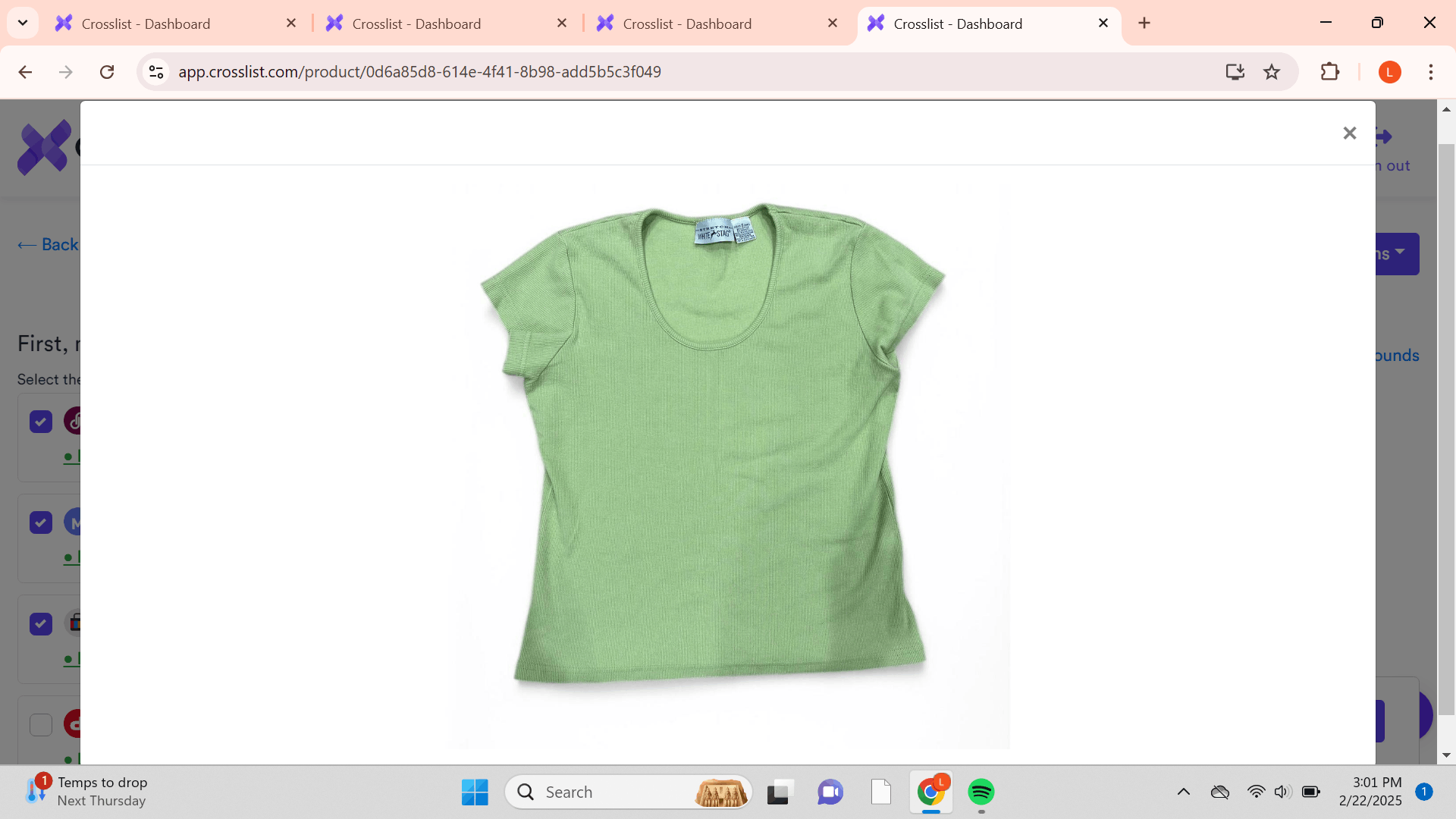Open the battery status icon
This screenshot has height=819, width=1456.
click(1310, 792)
